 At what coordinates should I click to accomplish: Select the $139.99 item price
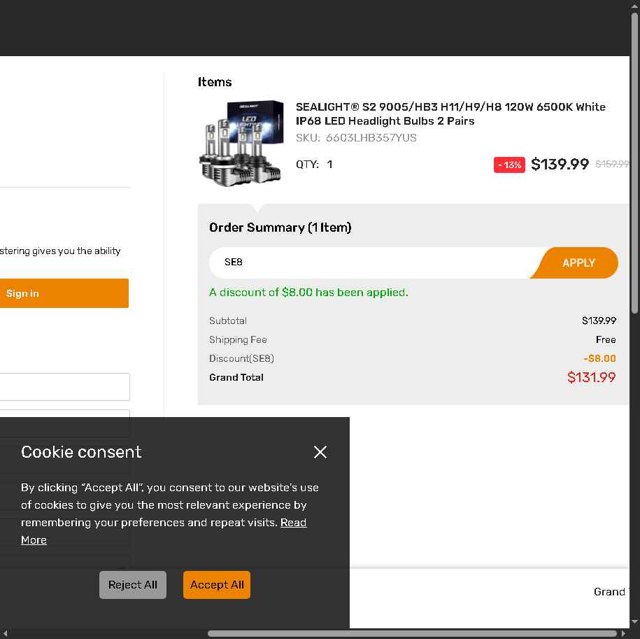[x=560, y=164]
